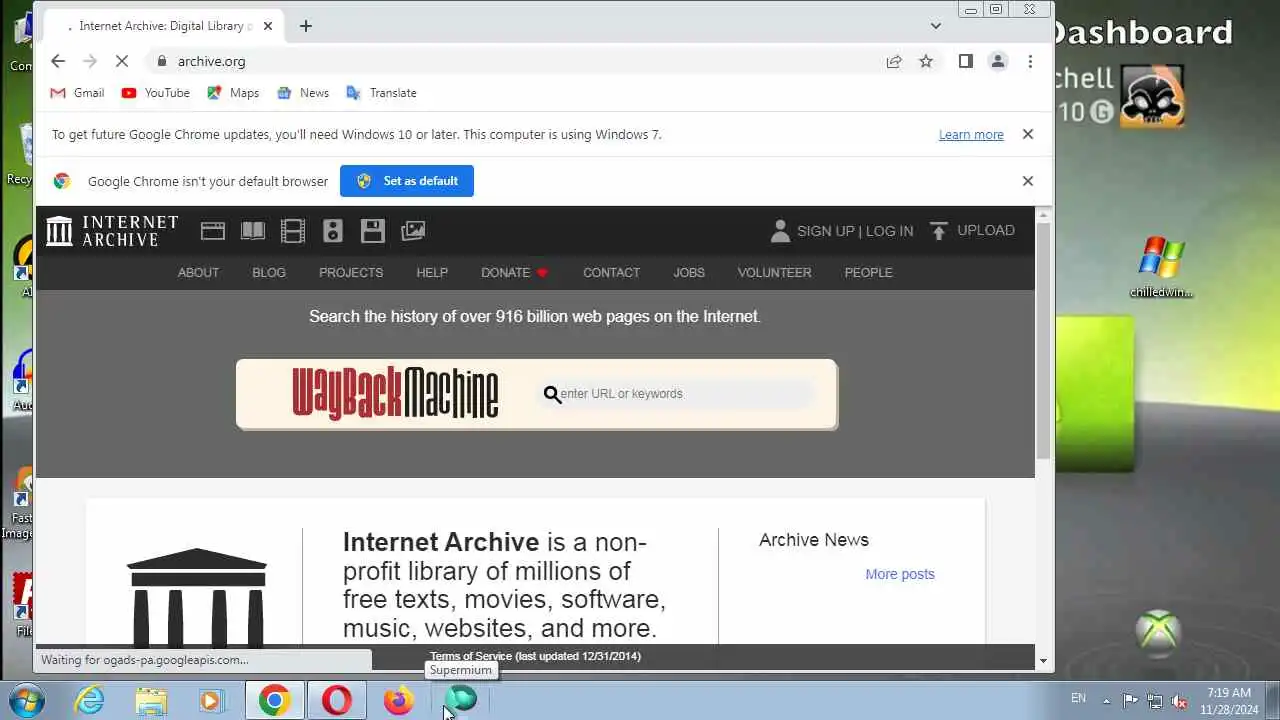Screen dimensions: 1280x720
Task: Open Supermium from the taskbar
Action: tap(460, 700)
